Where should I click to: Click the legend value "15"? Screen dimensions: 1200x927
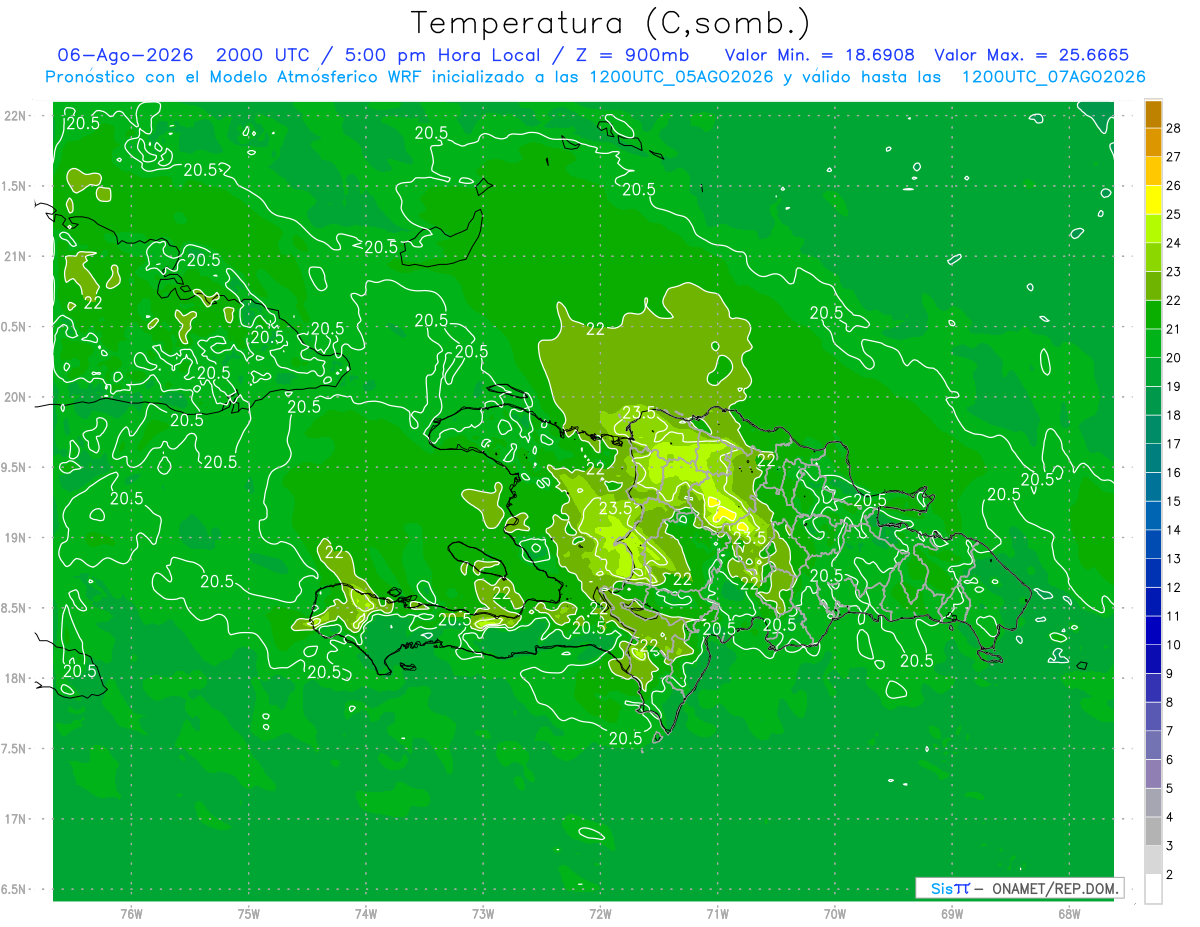[1173, 501]
